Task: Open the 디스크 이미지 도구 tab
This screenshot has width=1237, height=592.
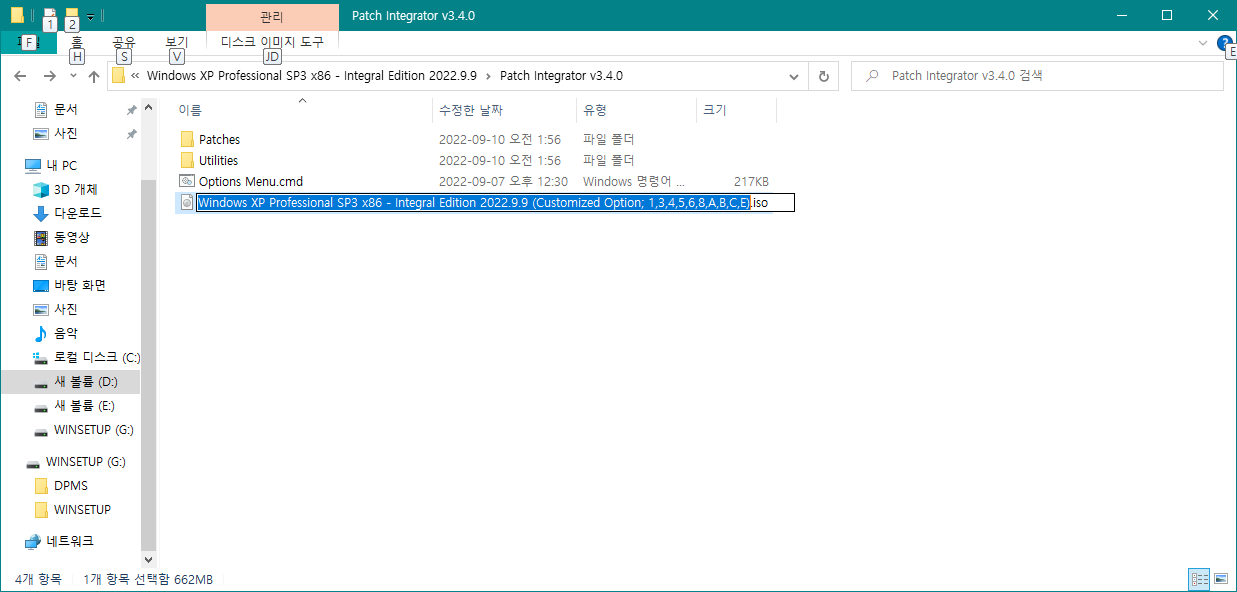Action: tap(272, 42)
